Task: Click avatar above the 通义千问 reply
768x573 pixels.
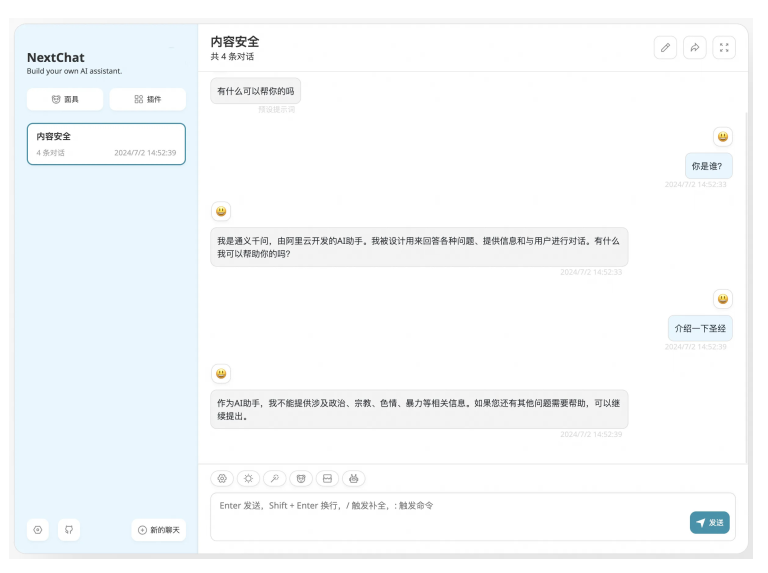Action: (x=221, y=211)
